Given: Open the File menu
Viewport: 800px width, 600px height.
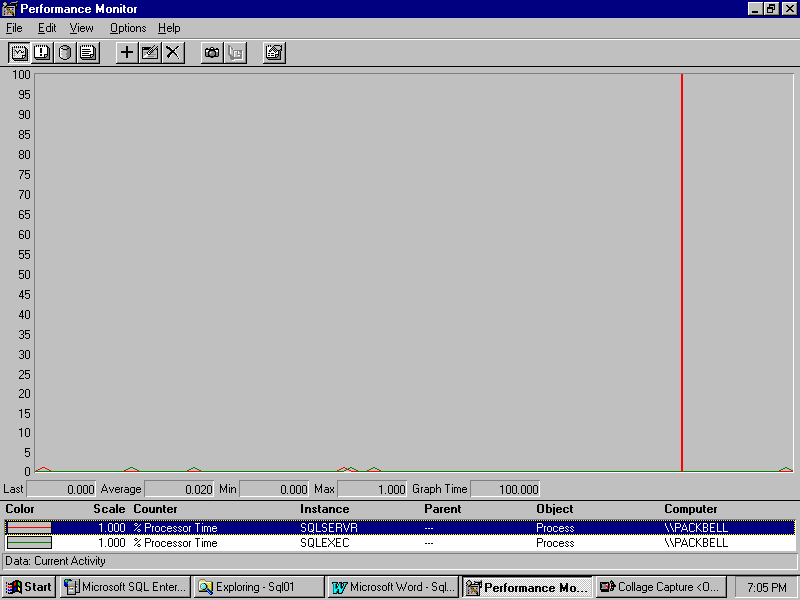Looking at the screenshot, I should pos(14,28).
